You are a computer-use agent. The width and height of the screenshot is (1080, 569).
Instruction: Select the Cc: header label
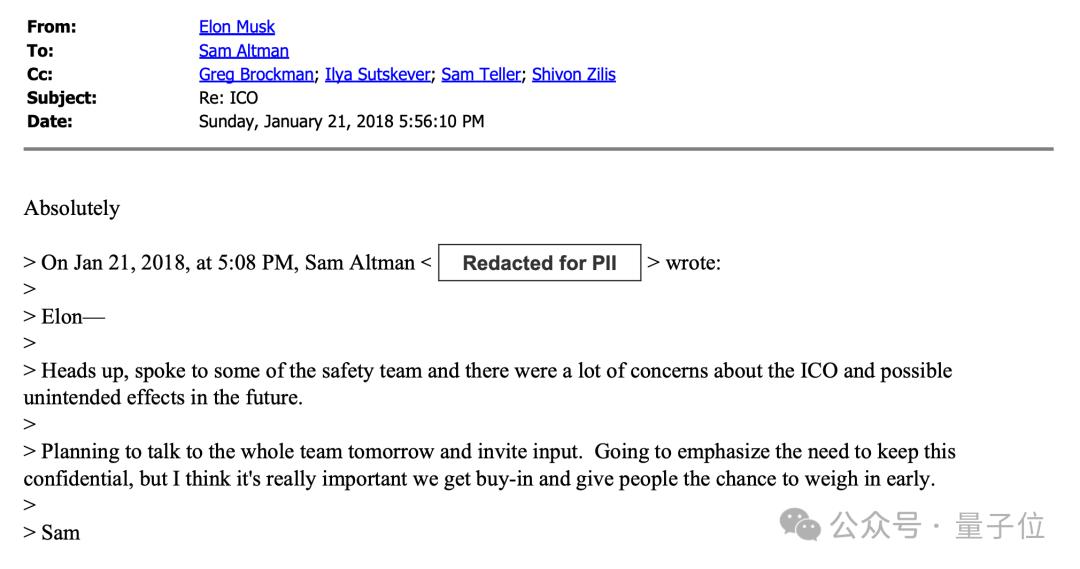40,74
